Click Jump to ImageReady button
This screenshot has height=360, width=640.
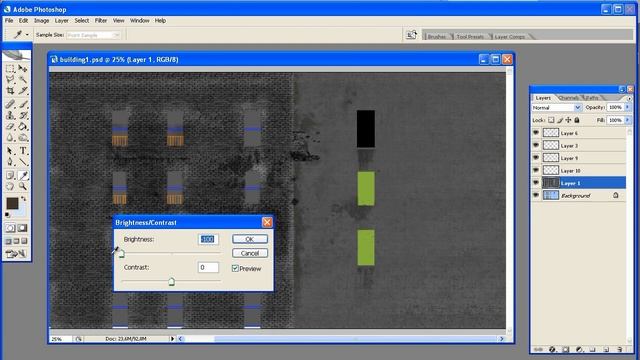16,254
